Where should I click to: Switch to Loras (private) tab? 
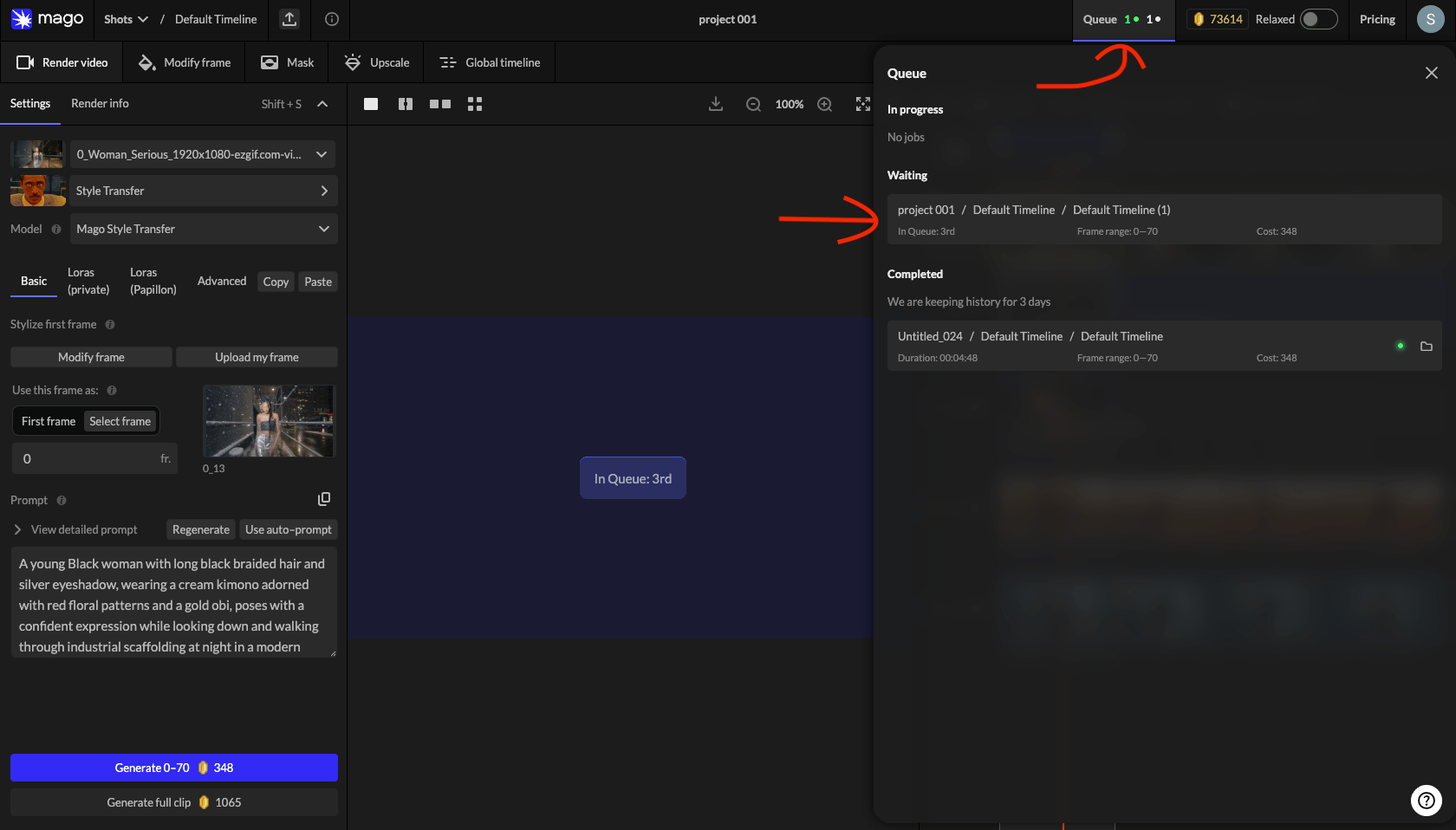[x=88, y=281]
